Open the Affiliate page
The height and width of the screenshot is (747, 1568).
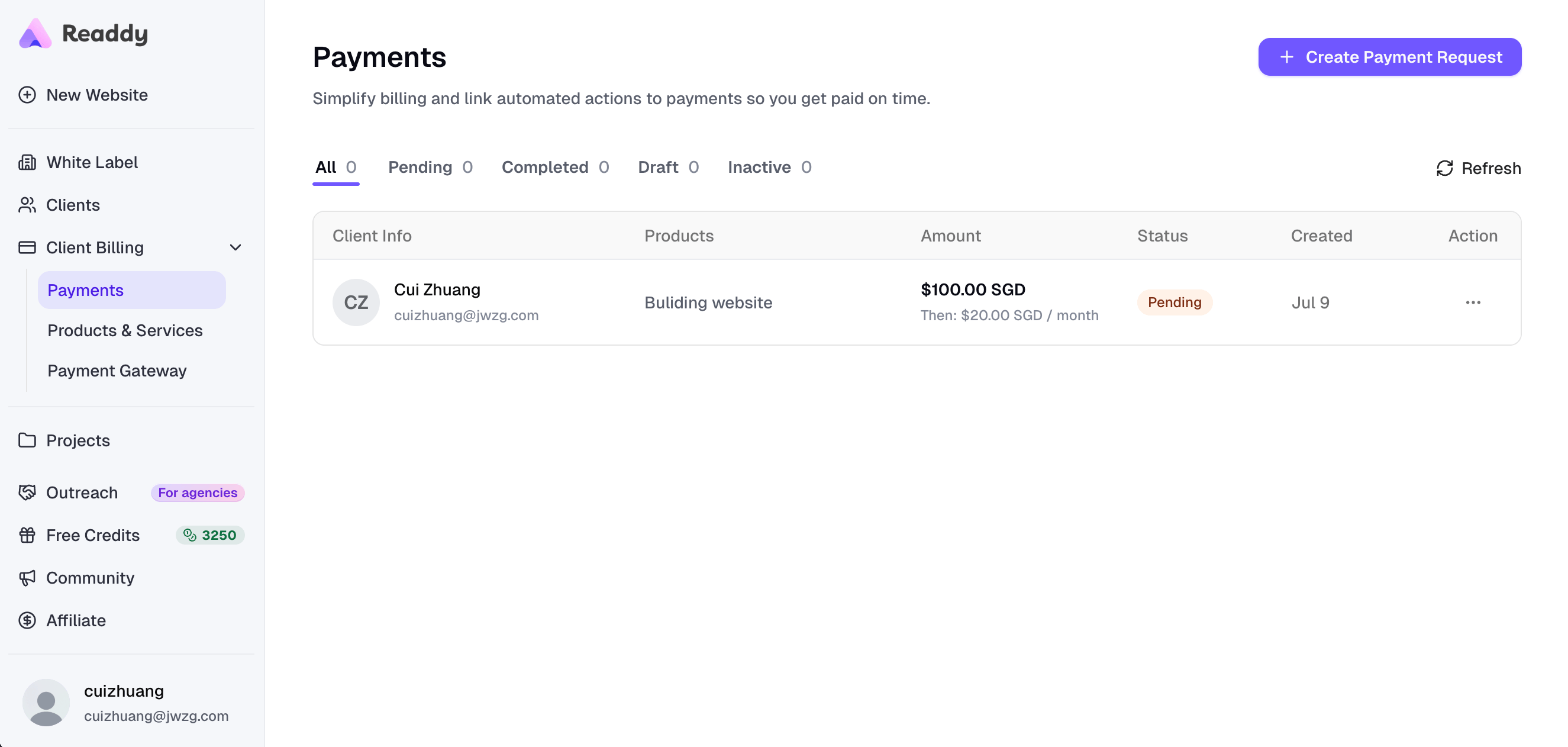pyautogui.click(x=76, y=620)
